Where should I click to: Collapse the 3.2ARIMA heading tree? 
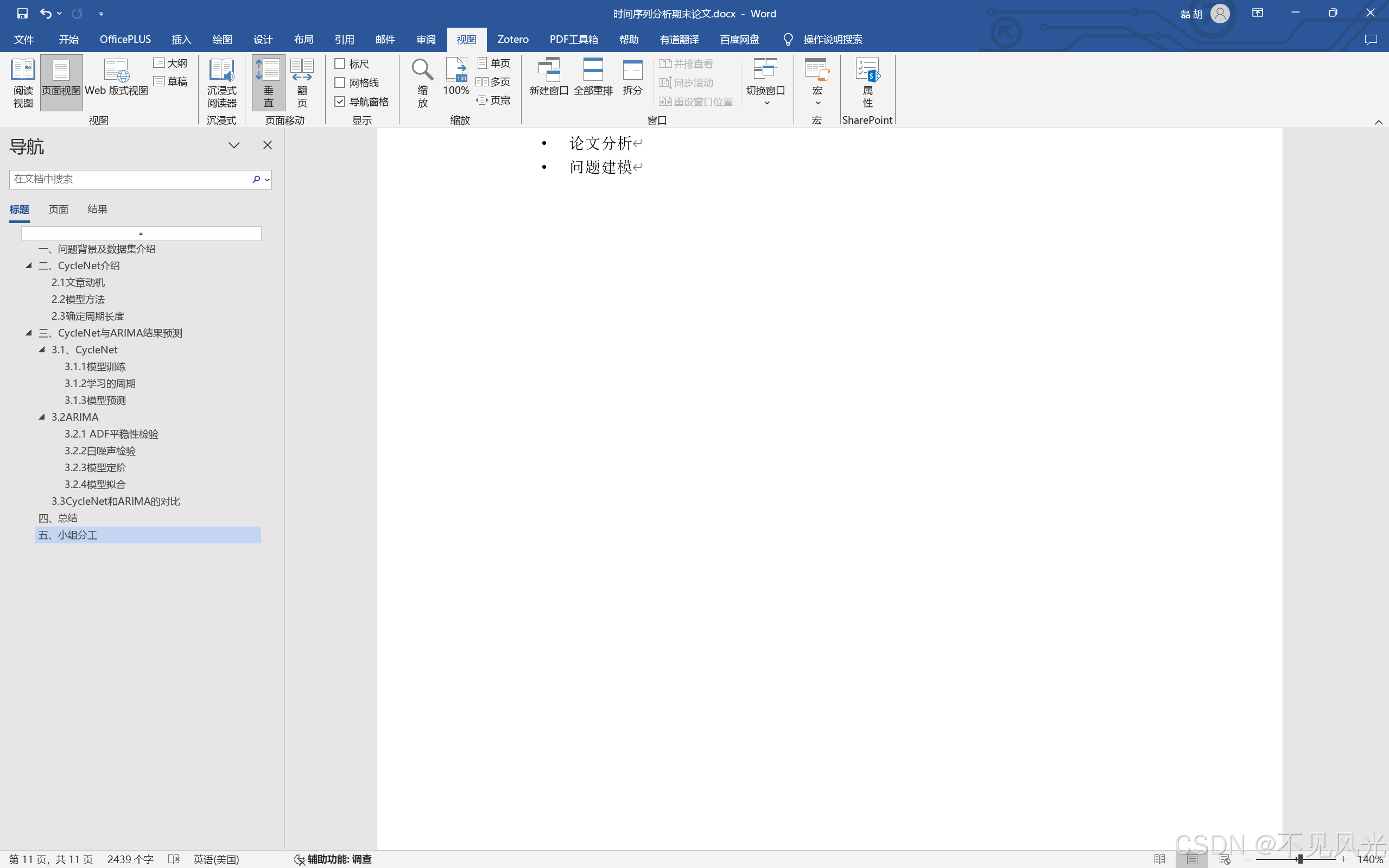pyautogui.click(x=42, y=417)
